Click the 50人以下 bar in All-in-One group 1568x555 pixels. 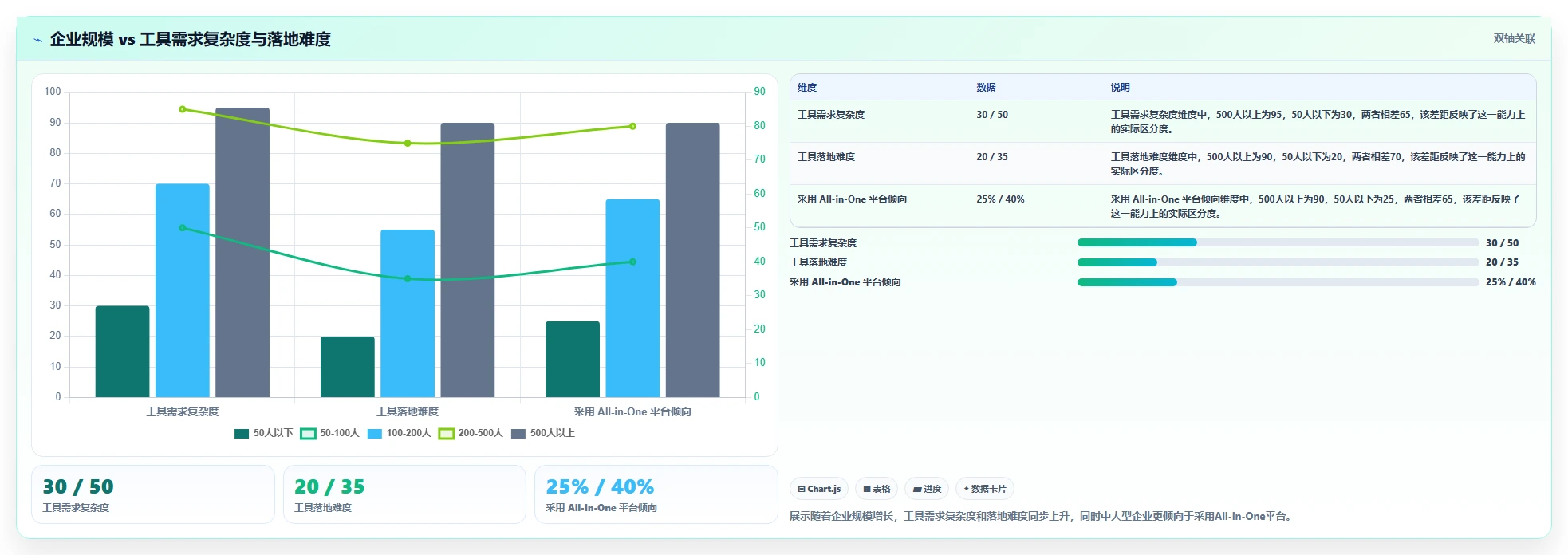(x=573, y=359)
